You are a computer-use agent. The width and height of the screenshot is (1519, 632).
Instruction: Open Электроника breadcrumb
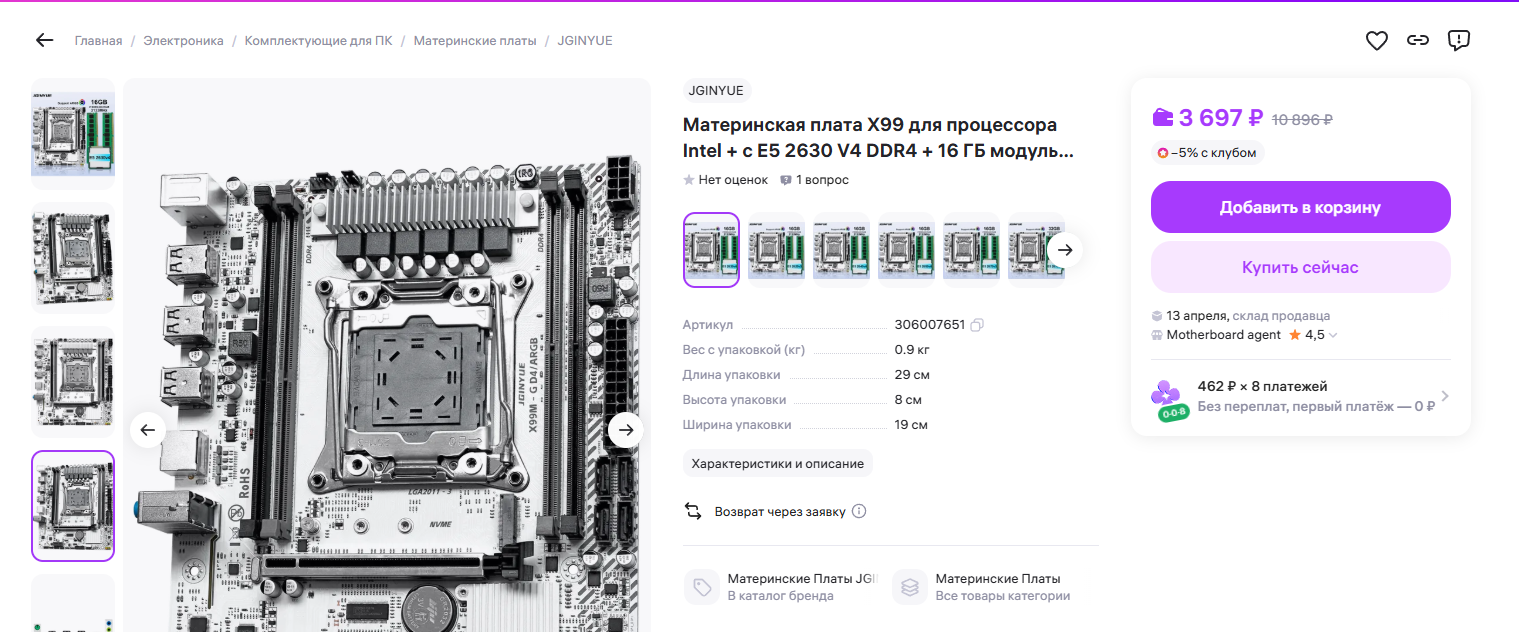pos(183,40)
